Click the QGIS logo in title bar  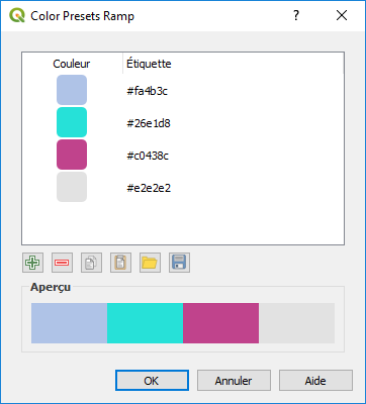(x=17, y=15)
